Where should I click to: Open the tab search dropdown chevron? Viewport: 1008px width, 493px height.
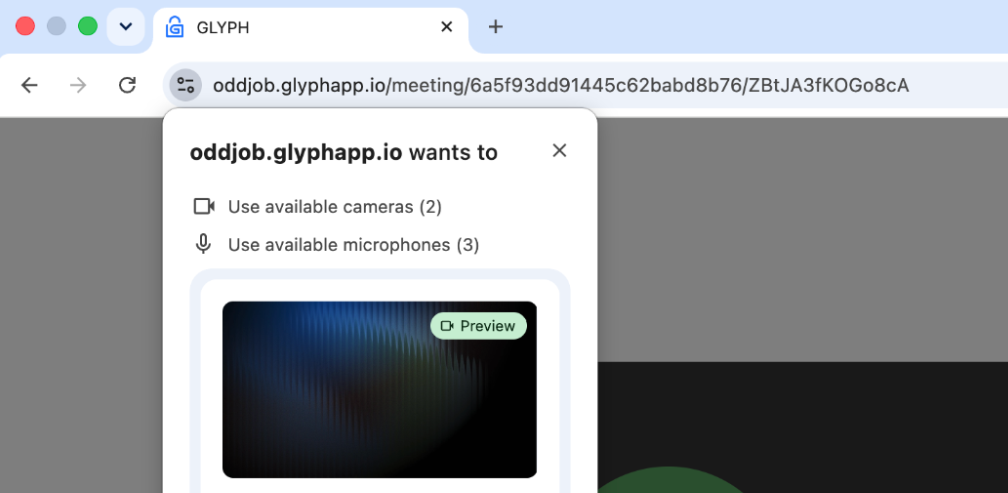(126, 26)
